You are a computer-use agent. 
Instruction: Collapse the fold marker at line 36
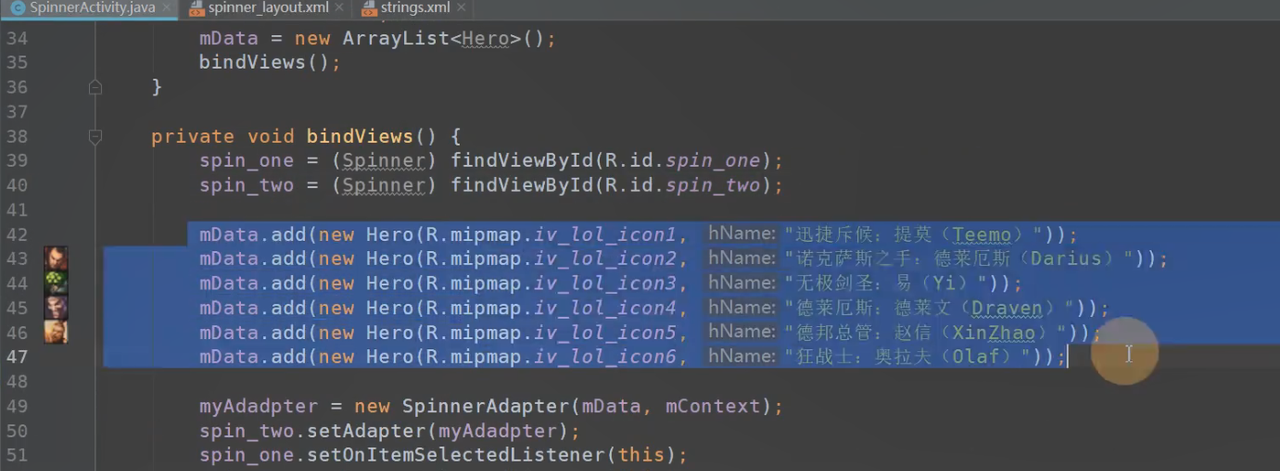(95, 87)
